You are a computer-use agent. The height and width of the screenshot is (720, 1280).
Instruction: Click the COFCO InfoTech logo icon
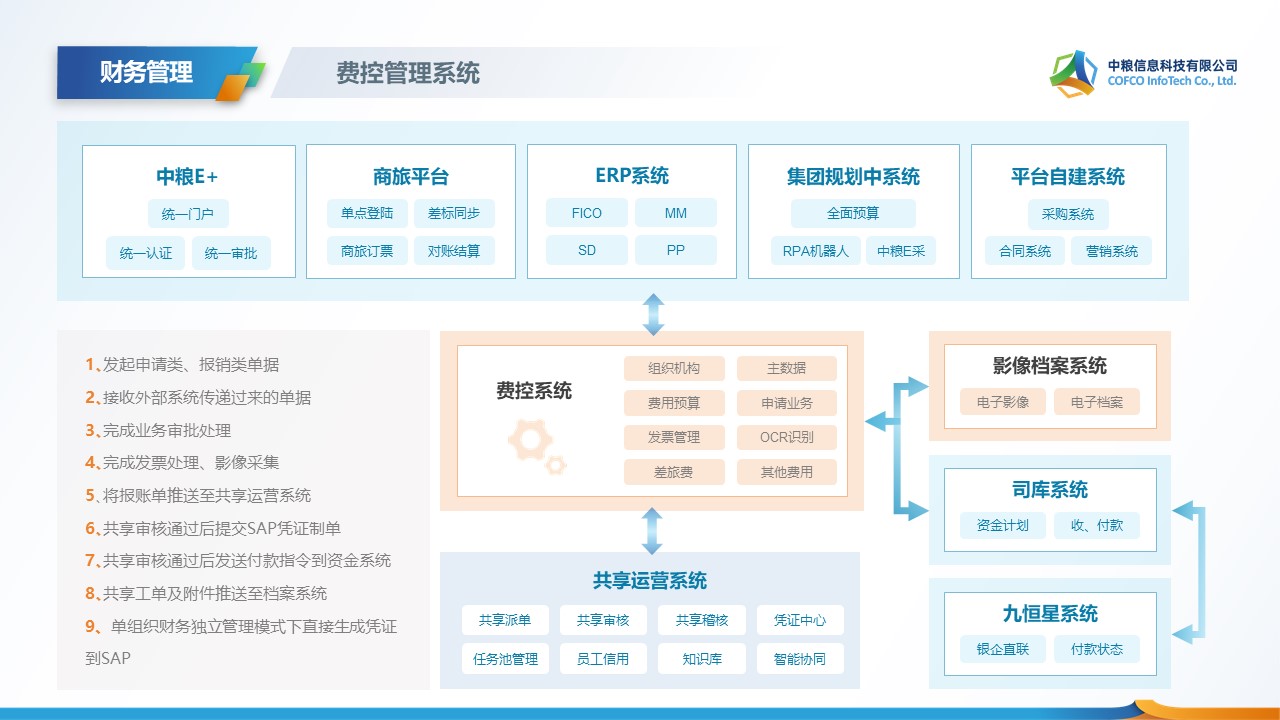tap(1073, 73)
